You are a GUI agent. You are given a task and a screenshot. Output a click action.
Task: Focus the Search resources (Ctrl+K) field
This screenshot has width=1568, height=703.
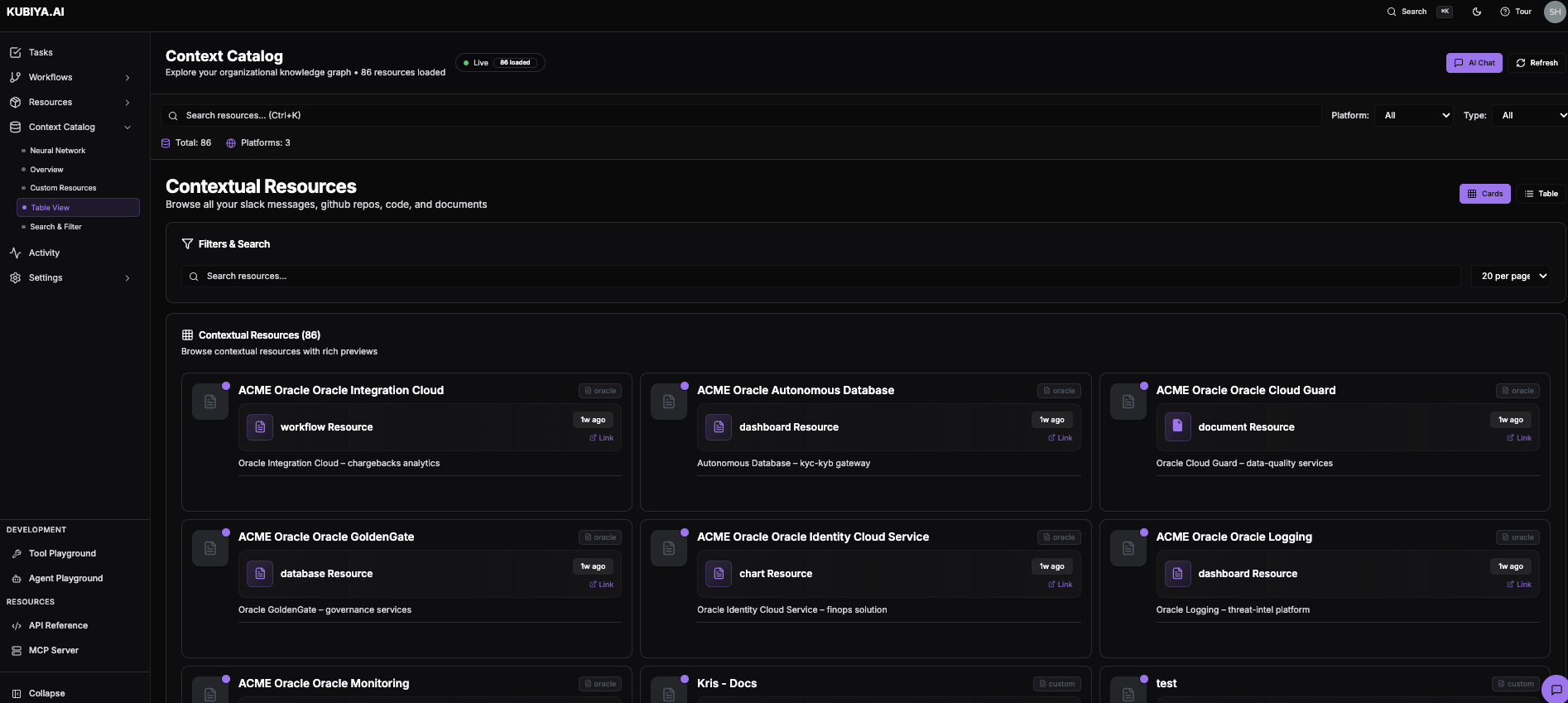(x=741, y=115)
